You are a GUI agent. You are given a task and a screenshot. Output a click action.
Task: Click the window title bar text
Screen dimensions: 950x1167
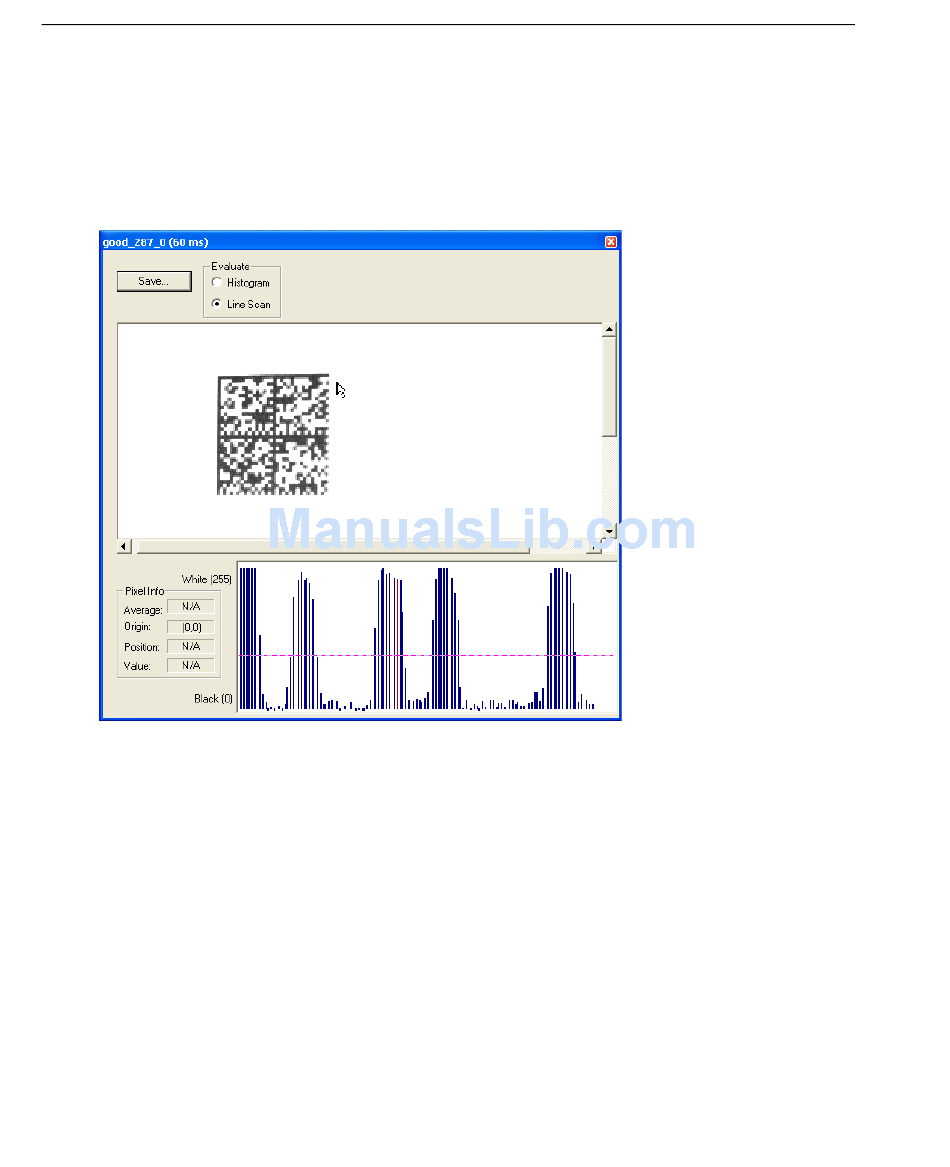pyautogui.click(x=156, y=242)
